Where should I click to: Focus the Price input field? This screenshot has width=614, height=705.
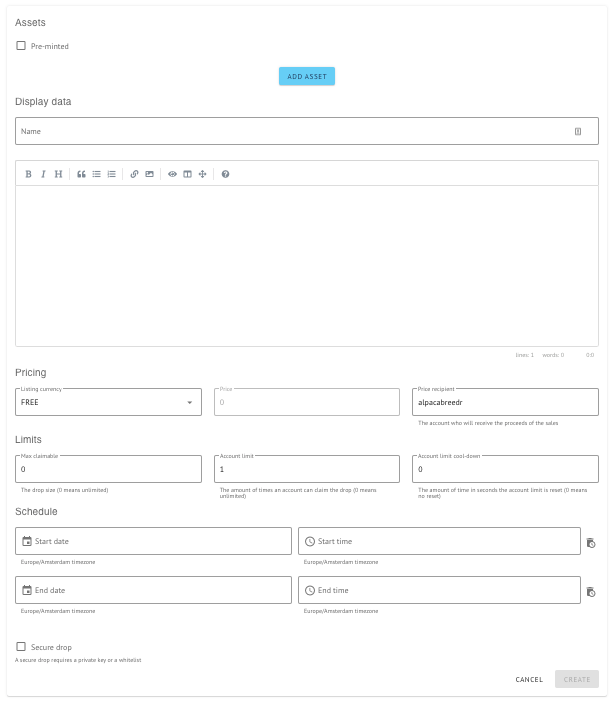click(x=307, y=402)
